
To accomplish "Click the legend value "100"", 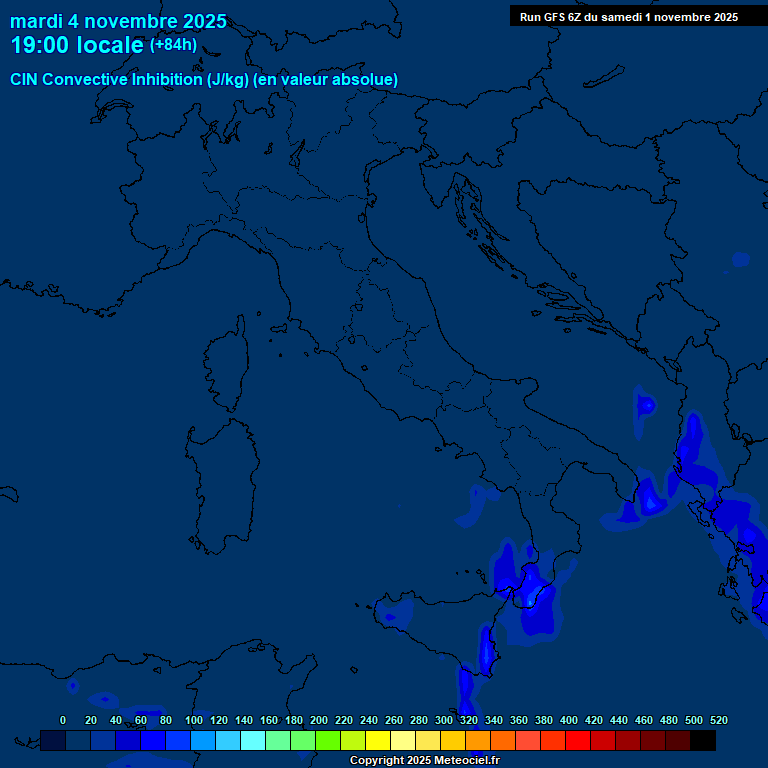I will click(x=193, y=720).
